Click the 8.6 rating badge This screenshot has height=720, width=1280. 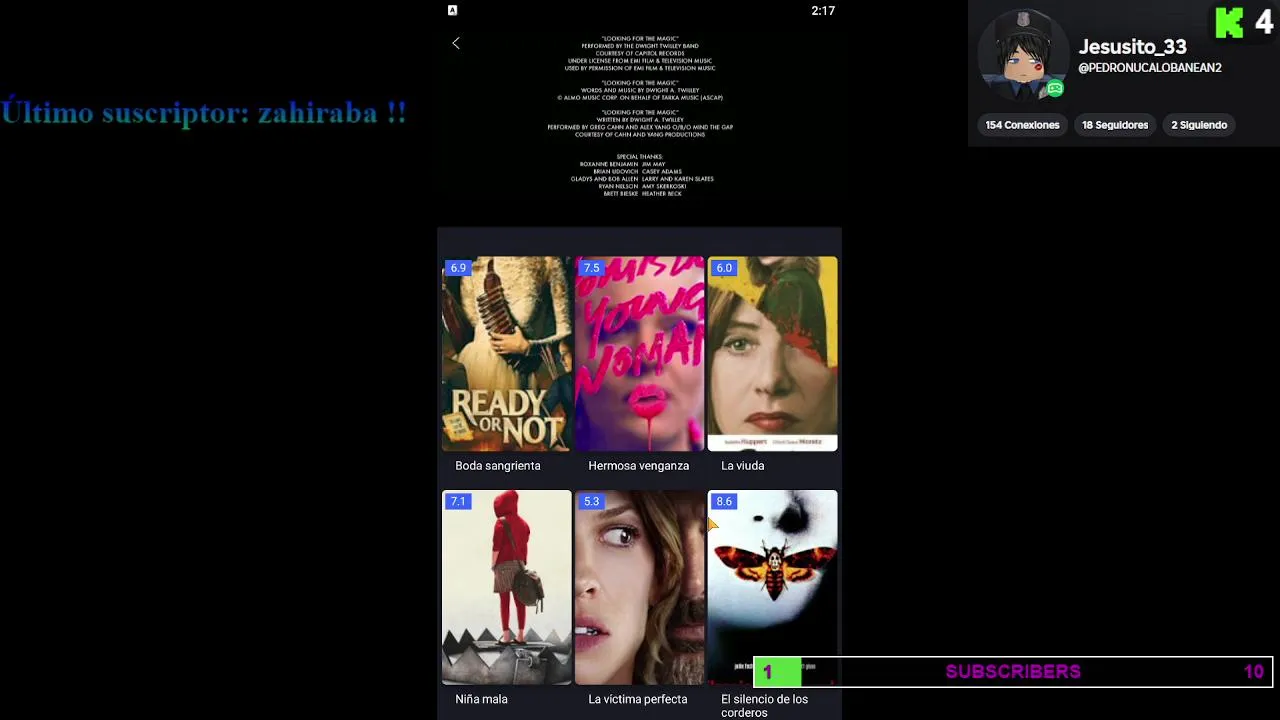(724, 502)
